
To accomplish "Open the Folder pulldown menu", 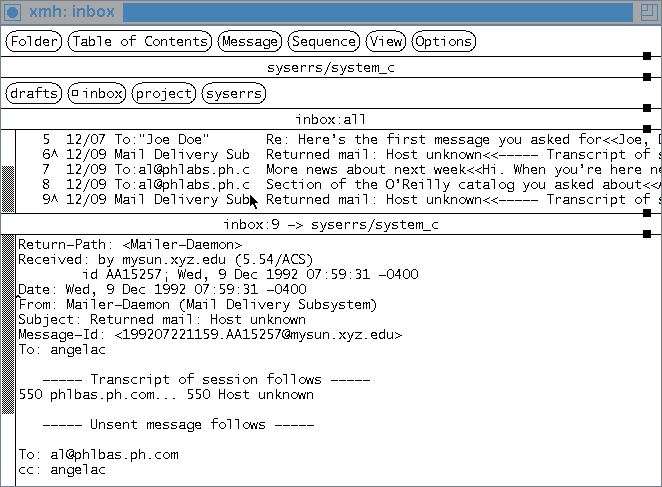I will [34, 41].
